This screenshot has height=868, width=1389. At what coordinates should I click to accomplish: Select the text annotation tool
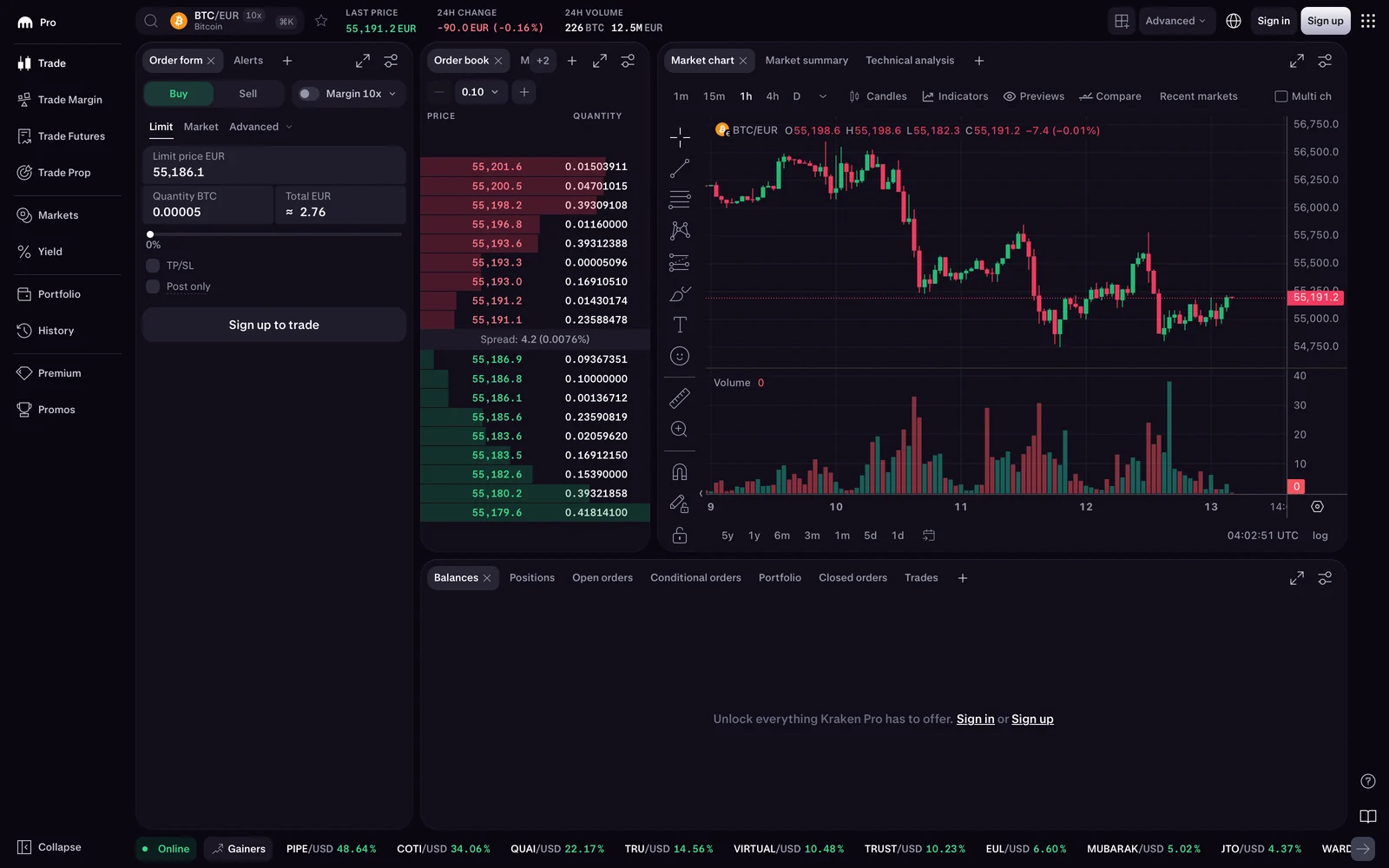[680, 325]
